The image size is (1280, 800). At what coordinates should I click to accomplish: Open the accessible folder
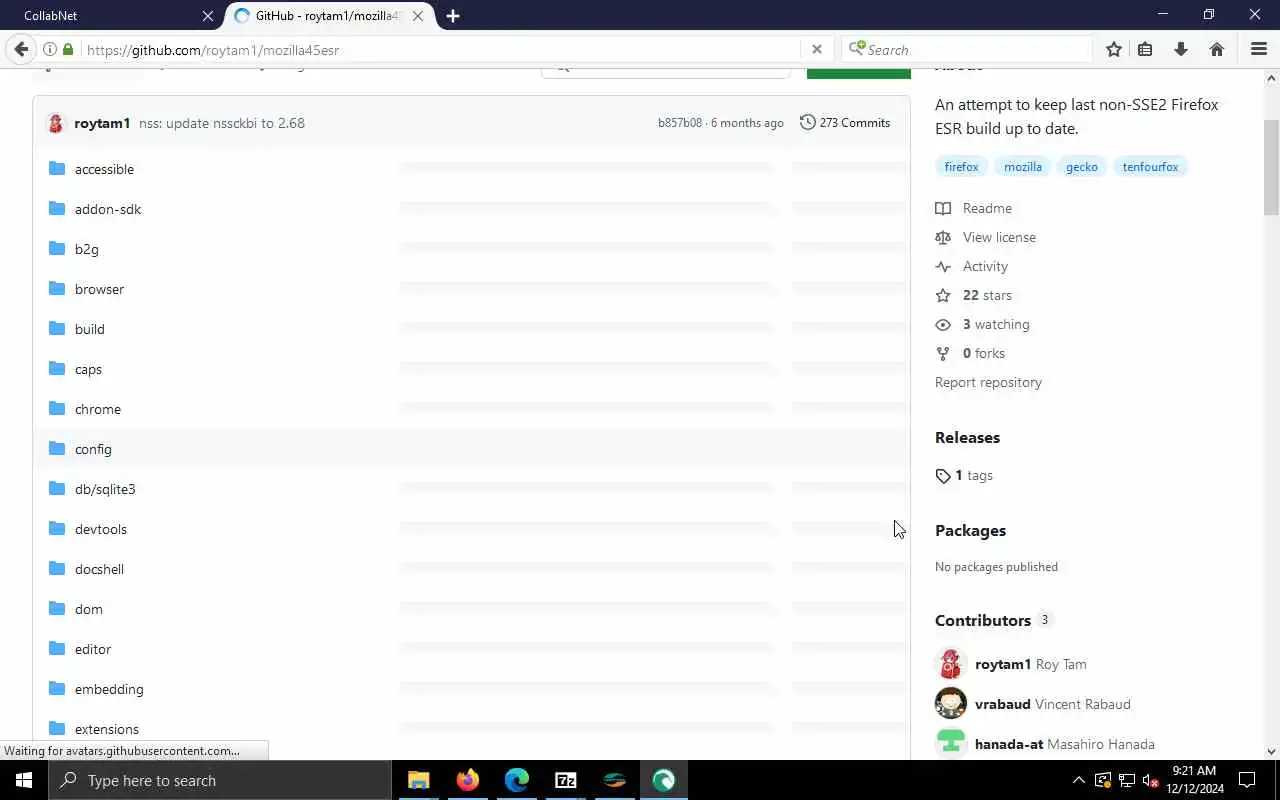point(104,169)
